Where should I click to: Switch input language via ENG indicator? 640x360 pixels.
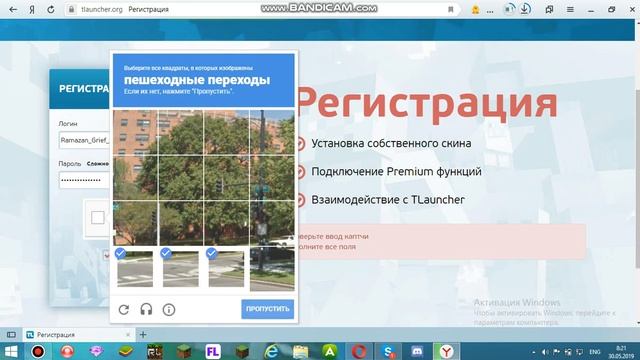pos(595,352)
